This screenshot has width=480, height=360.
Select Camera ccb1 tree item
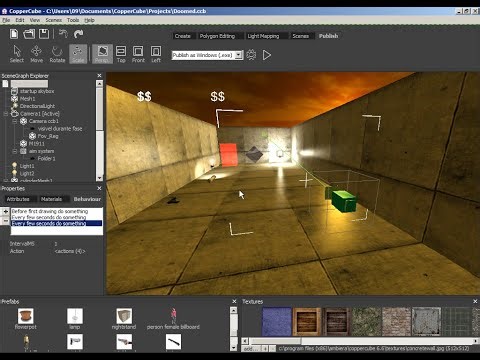(44, 121)
